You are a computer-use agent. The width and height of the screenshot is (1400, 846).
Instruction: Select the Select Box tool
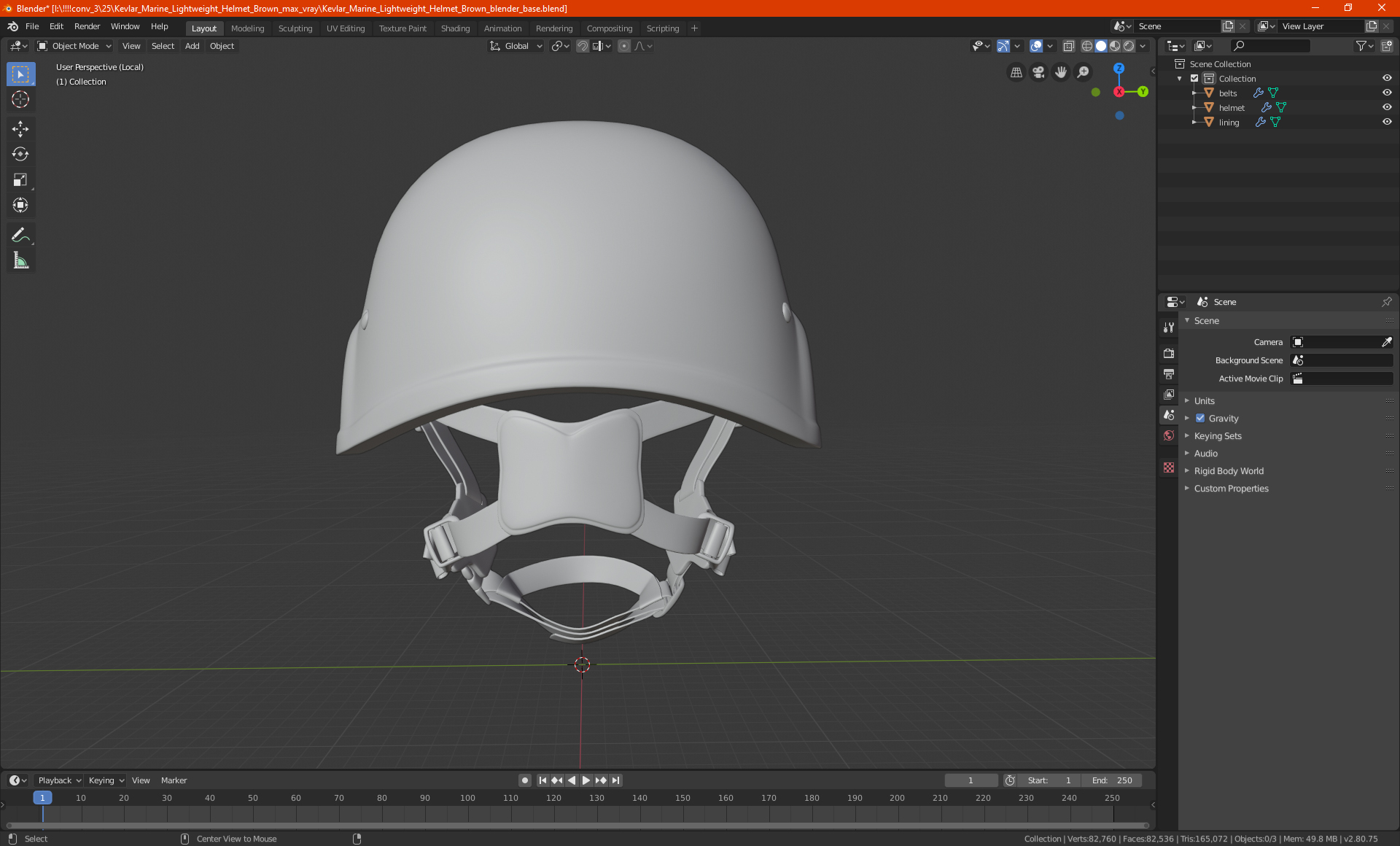tap(20, 74)
